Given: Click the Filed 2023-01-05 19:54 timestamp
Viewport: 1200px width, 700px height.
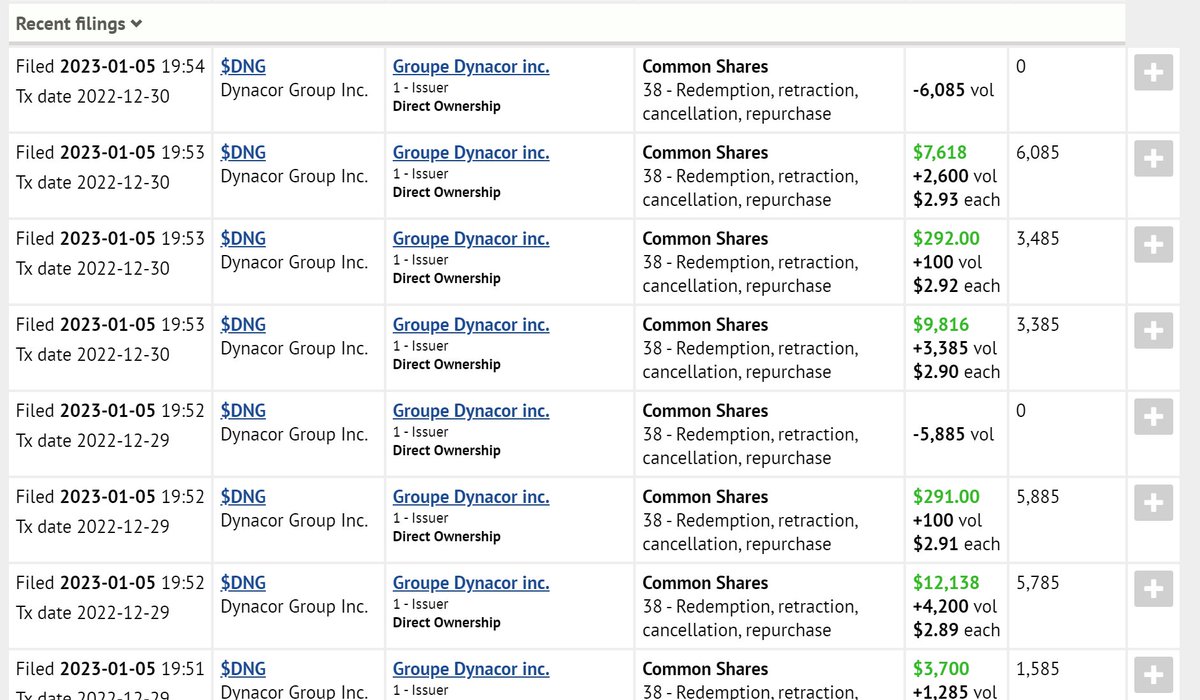Looking at the screenshot, I should 110,67.
